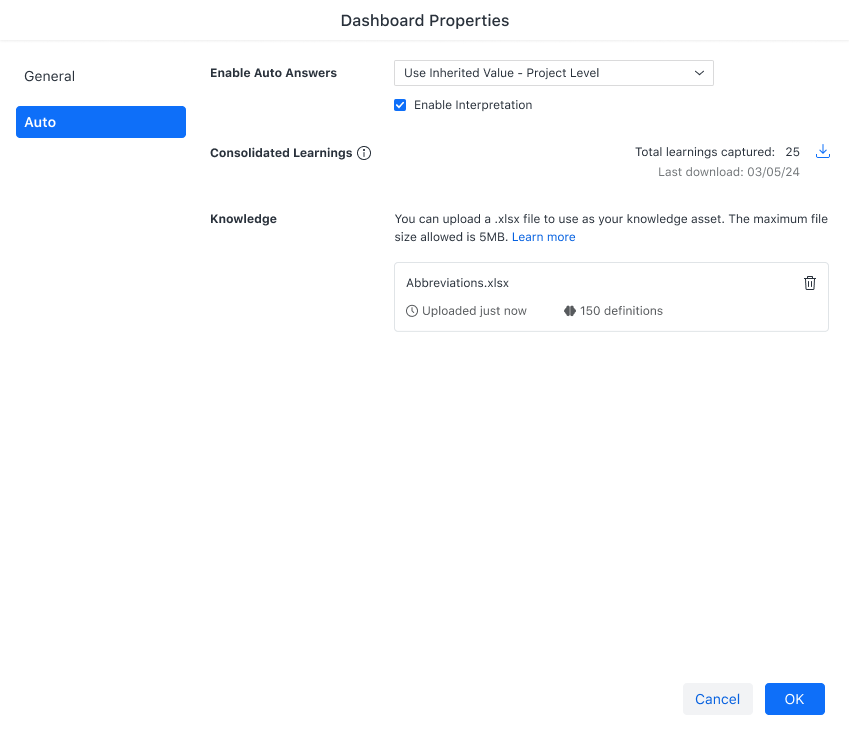Screen dimensions: 849x735
Task: Click the Knowledge section label
Action: [x=243, y=218]
